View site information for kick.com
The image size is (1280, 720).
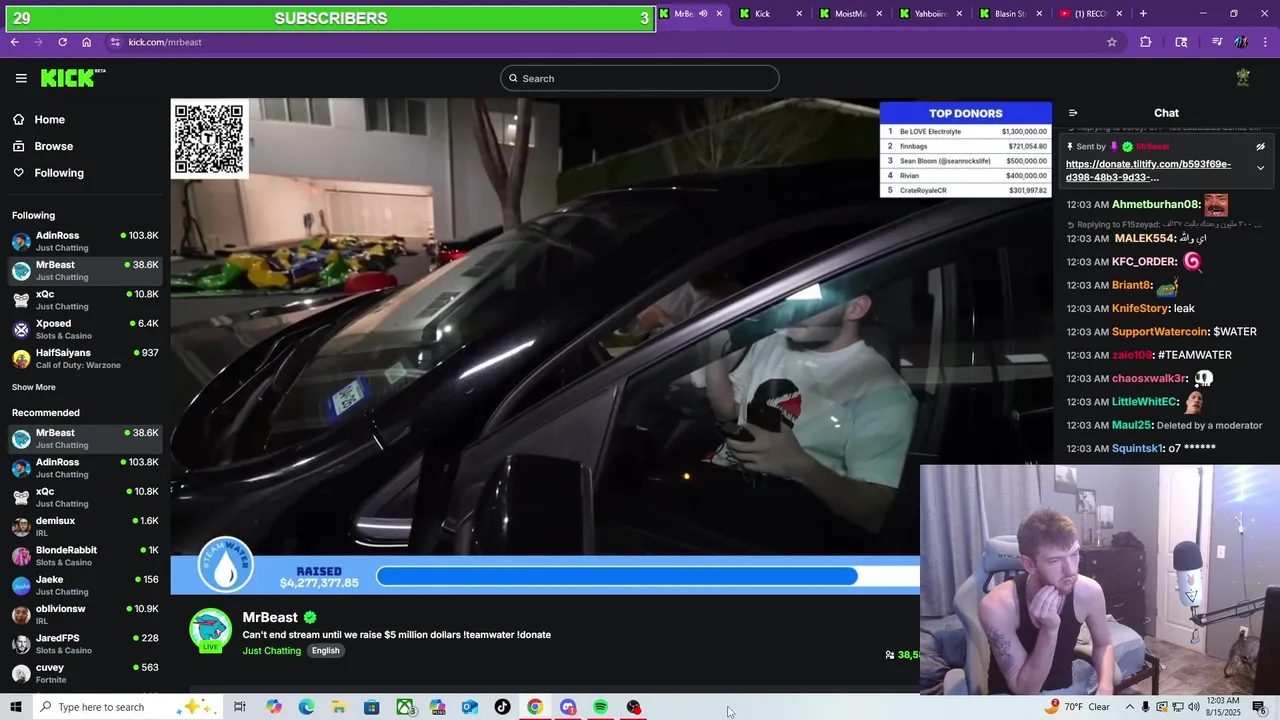coord(115,42)
